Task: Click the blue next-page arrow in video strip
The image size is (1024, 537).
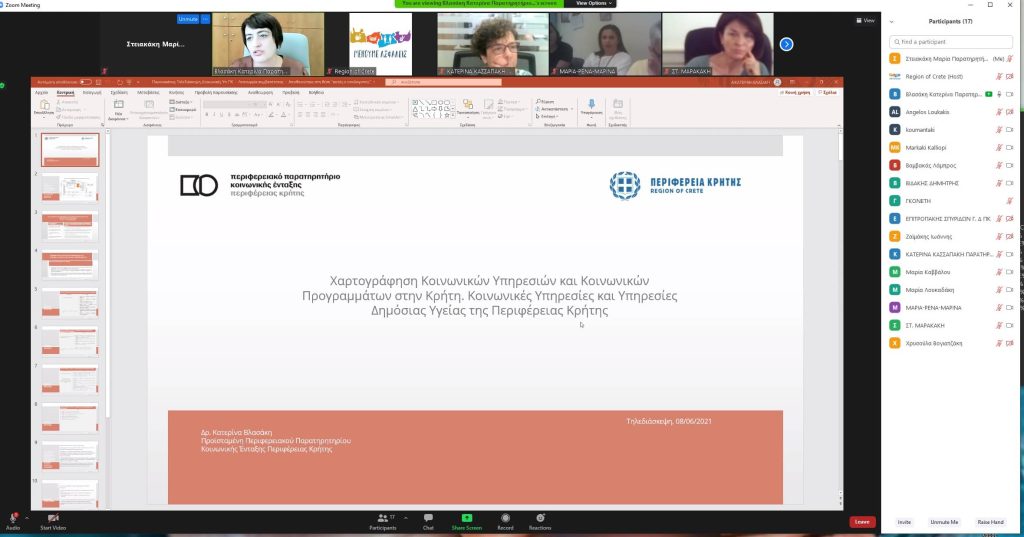Action: (x=786, y=44)
